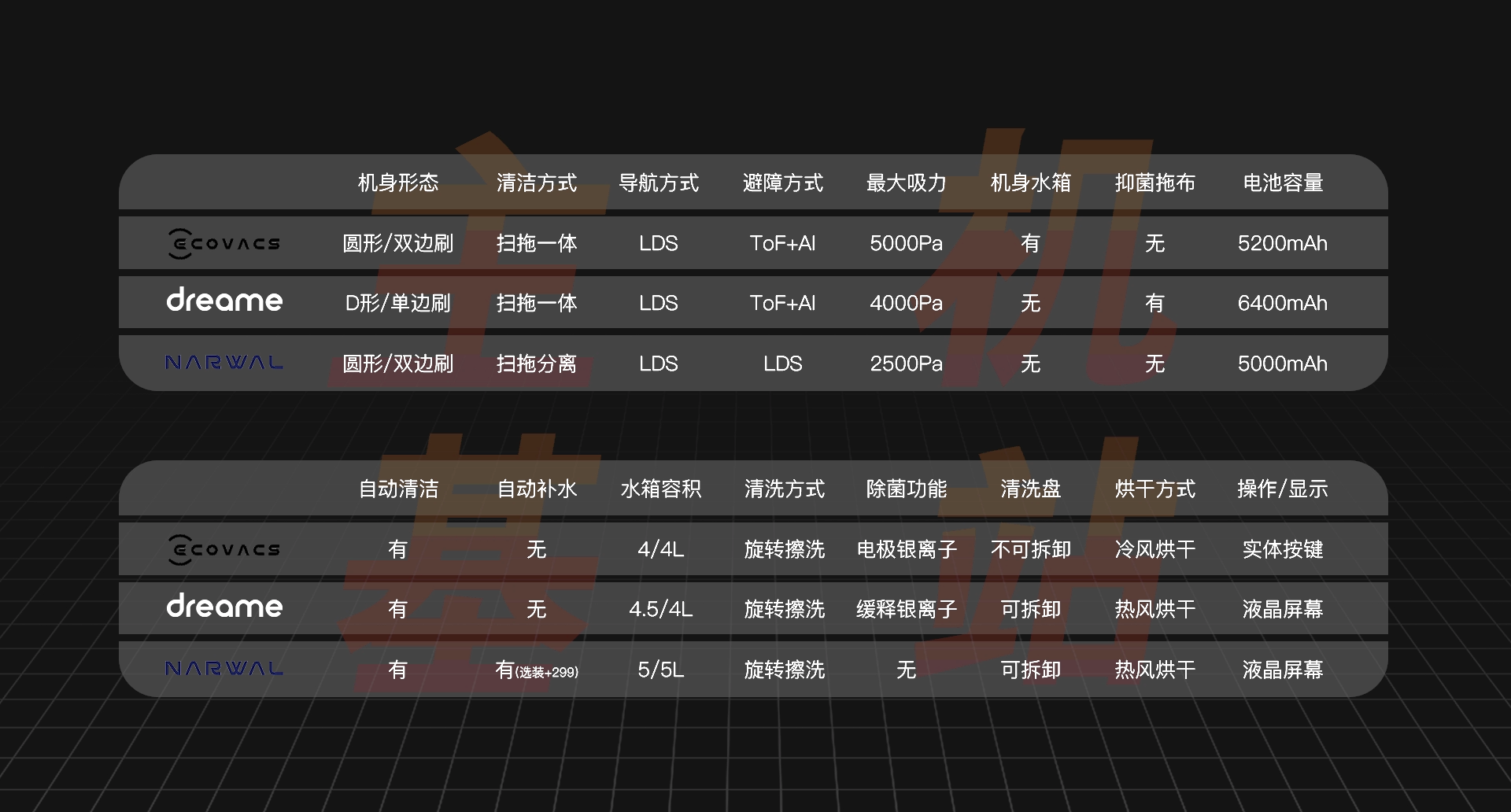Select the 抑菌拖布 column header
1511x812 pixels.
pos(1155,183)
